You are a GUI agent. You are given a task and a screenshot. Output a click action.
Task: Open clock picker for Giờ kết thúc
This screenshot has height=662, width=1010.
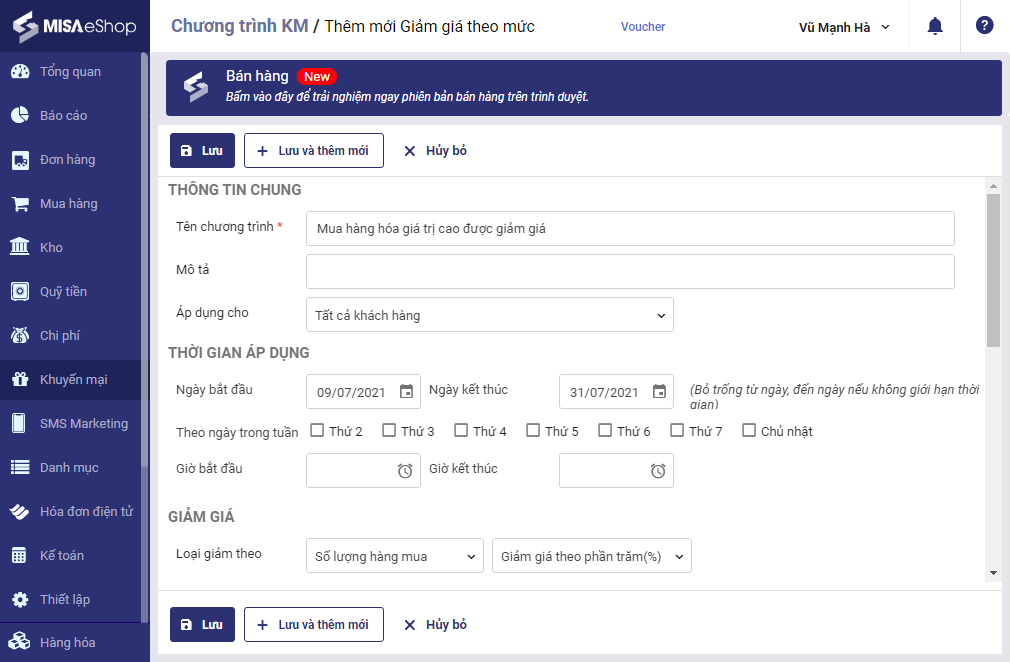tap(658, 471)
